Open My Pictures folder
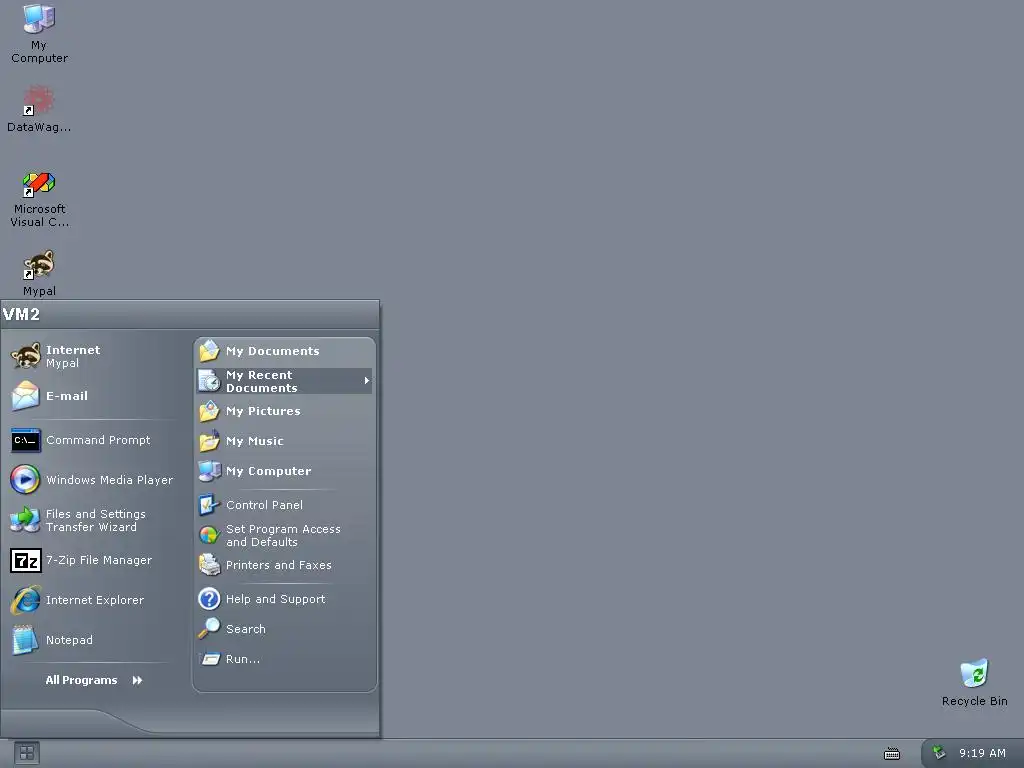Viewport: 1024px width, 768px height. click(284, 411)
